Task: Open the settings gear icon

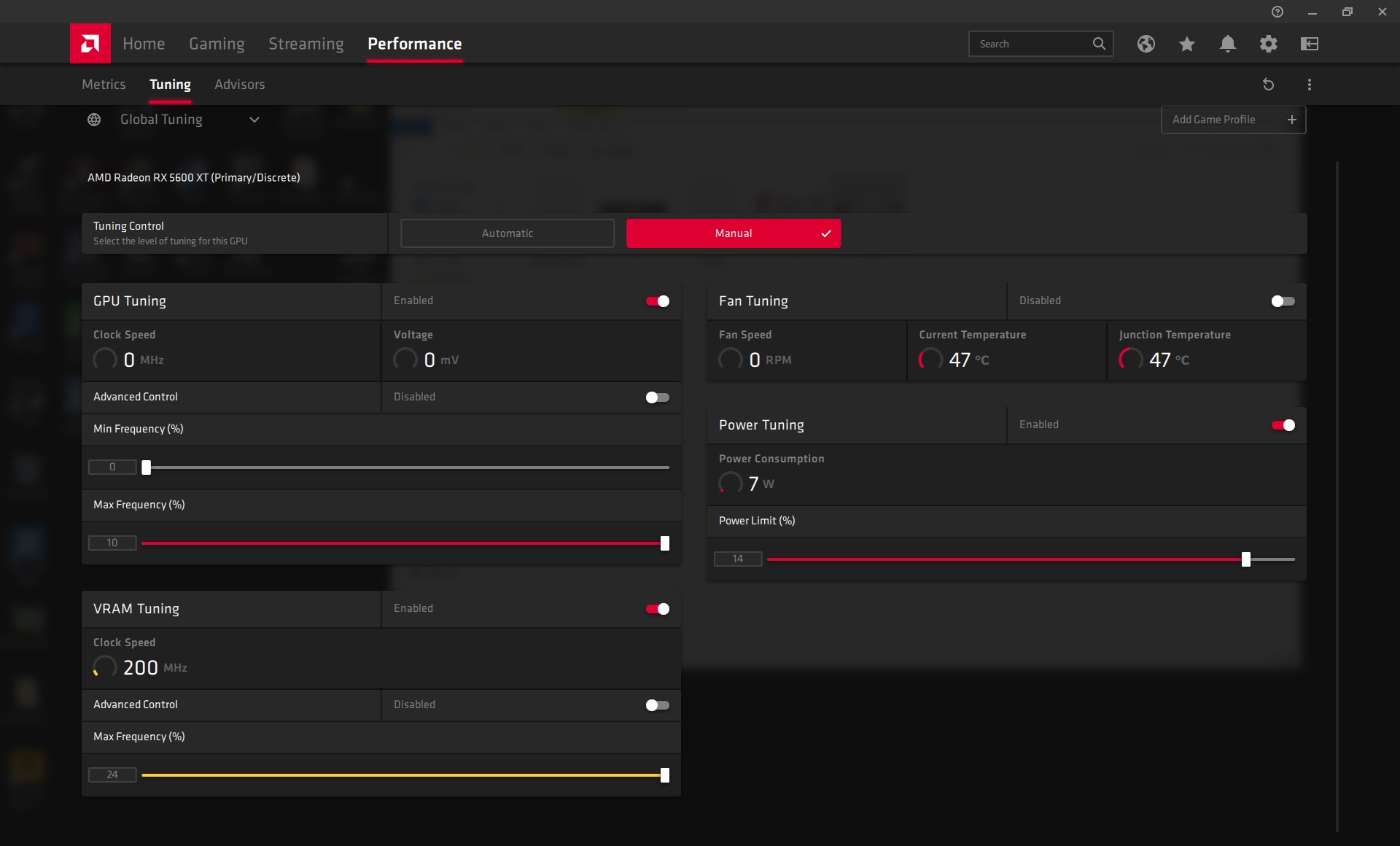Action: tap(1268, 44)
